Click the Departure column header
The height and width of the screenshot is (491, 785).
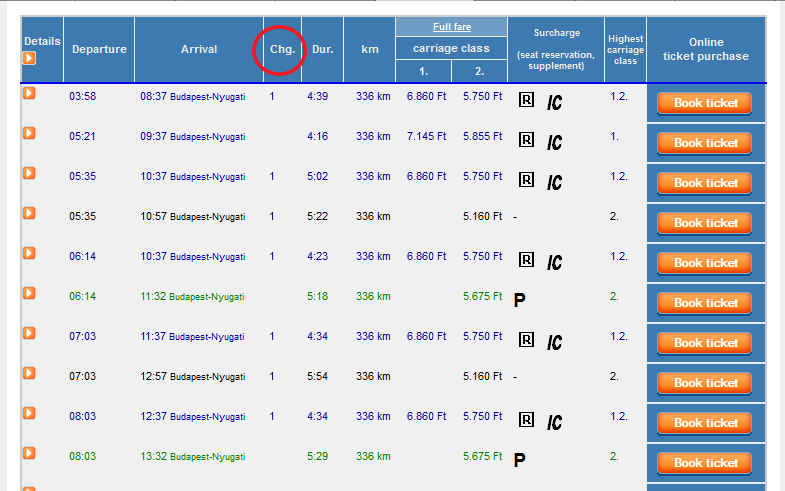[99, 49]
